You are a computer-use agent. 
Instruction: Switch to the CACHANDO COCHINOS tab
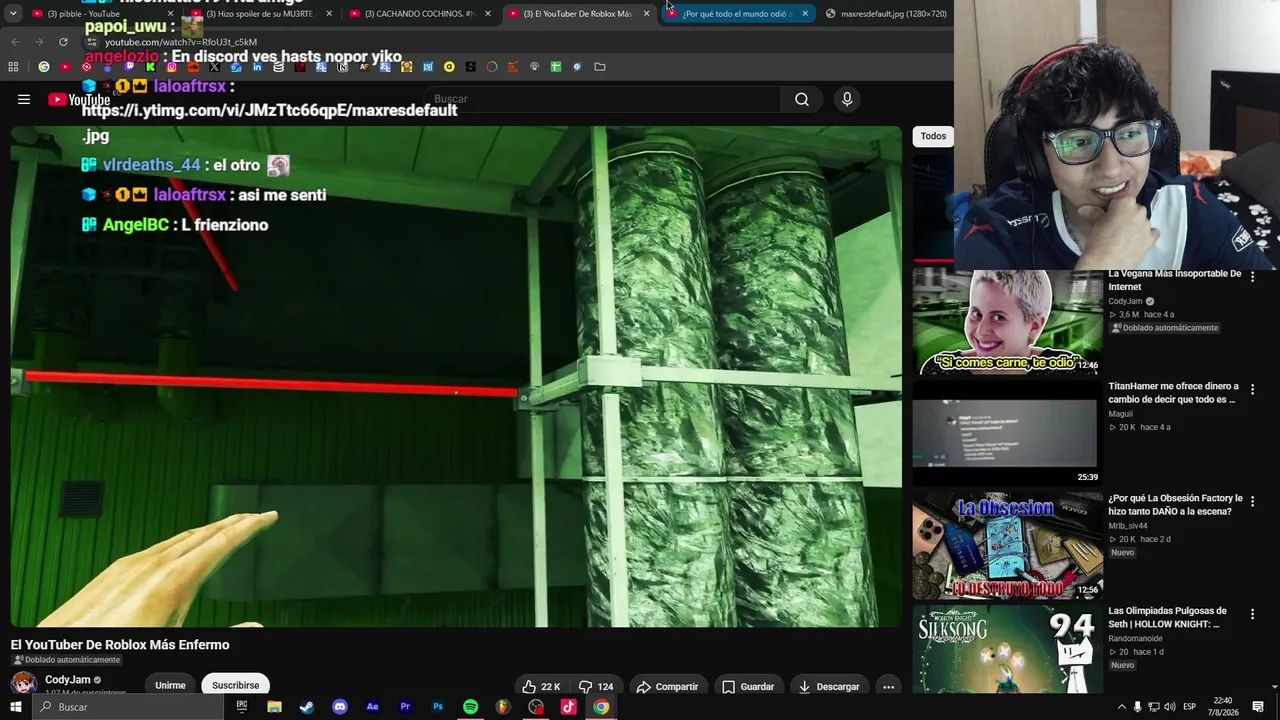point(419,13)
